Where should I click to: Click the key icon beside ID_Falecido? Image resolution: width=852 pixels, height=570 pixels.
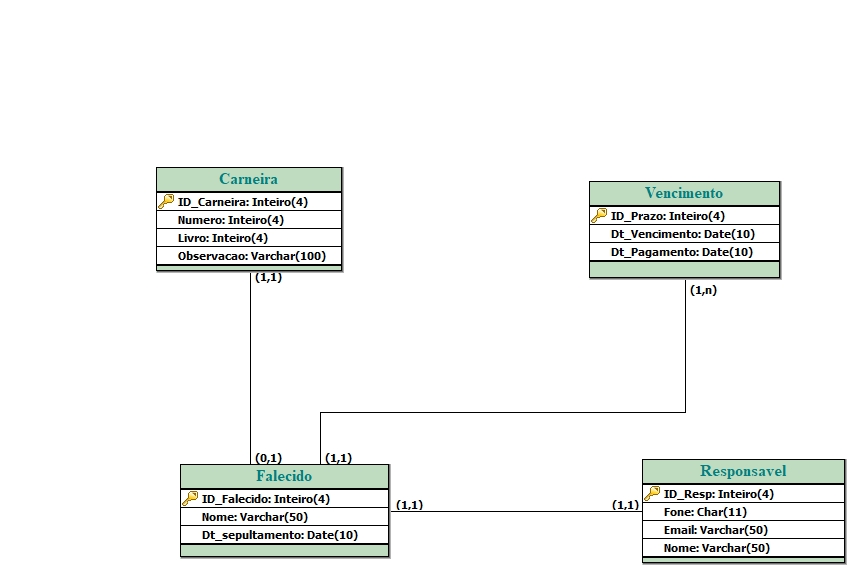[190, 498]
